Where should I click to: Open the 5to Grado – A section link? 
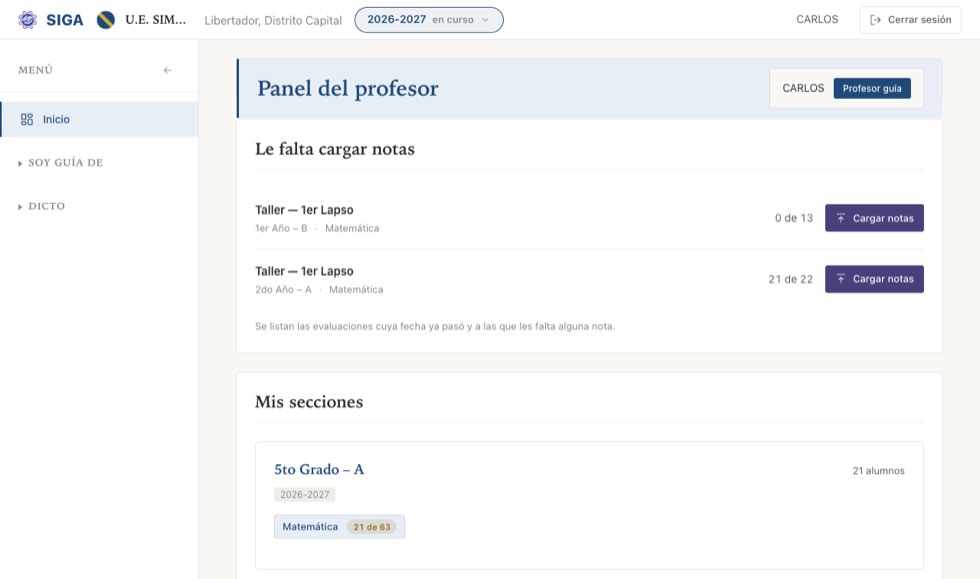click(319, 470)
